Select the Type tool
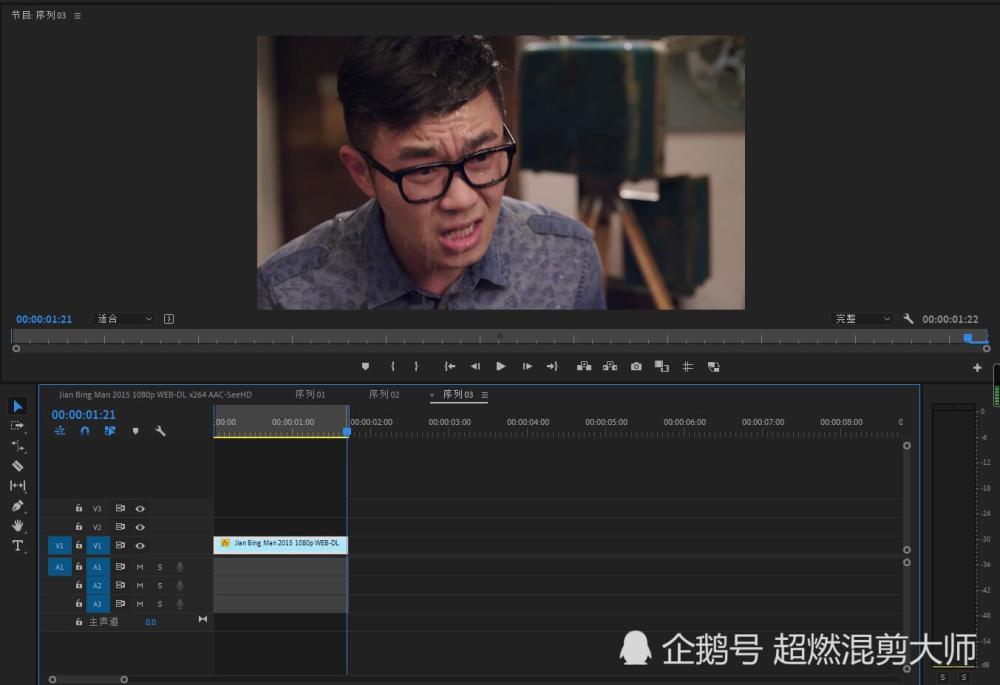Image resolution: width=1000 pixels, height=685 pixels. point(17,546)
